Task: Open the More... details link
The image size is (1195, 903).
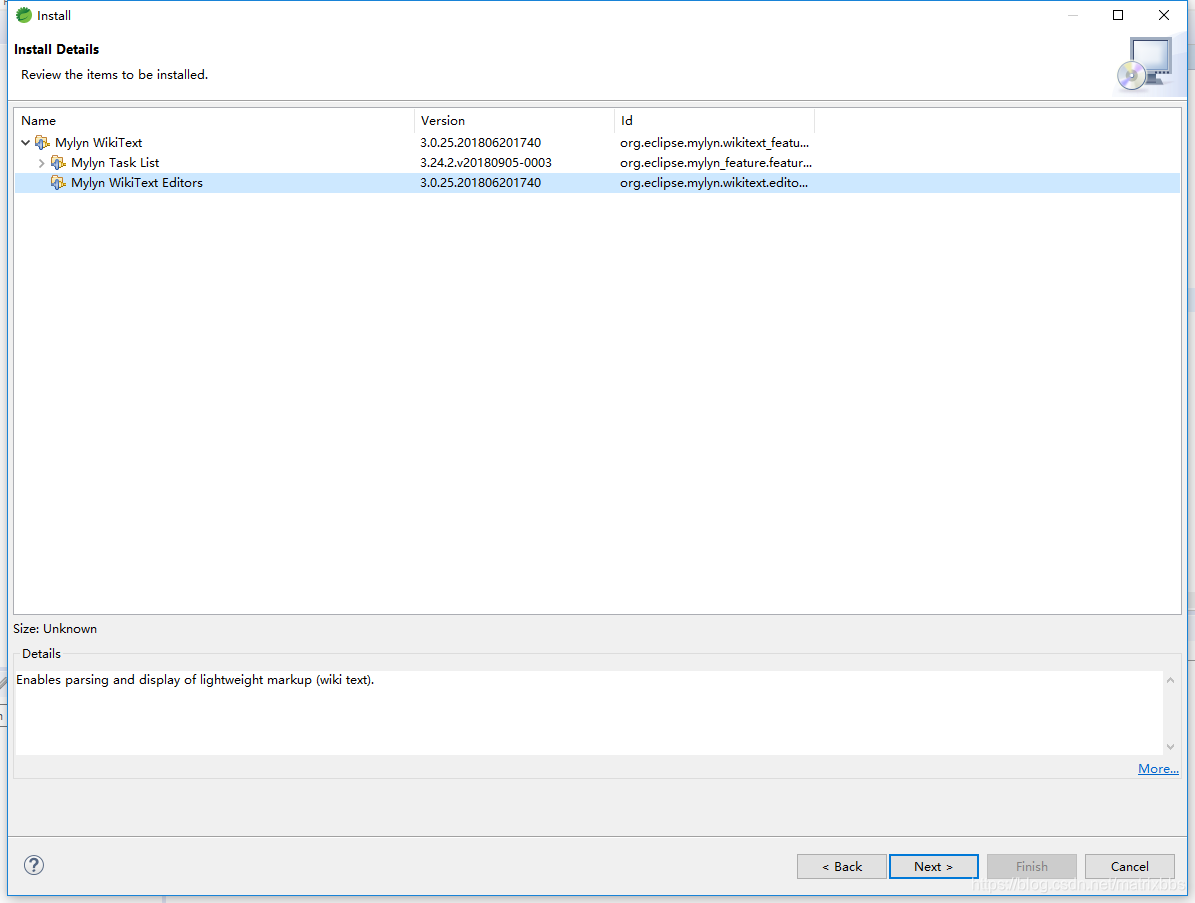Action: click(x=1158, y=768)
